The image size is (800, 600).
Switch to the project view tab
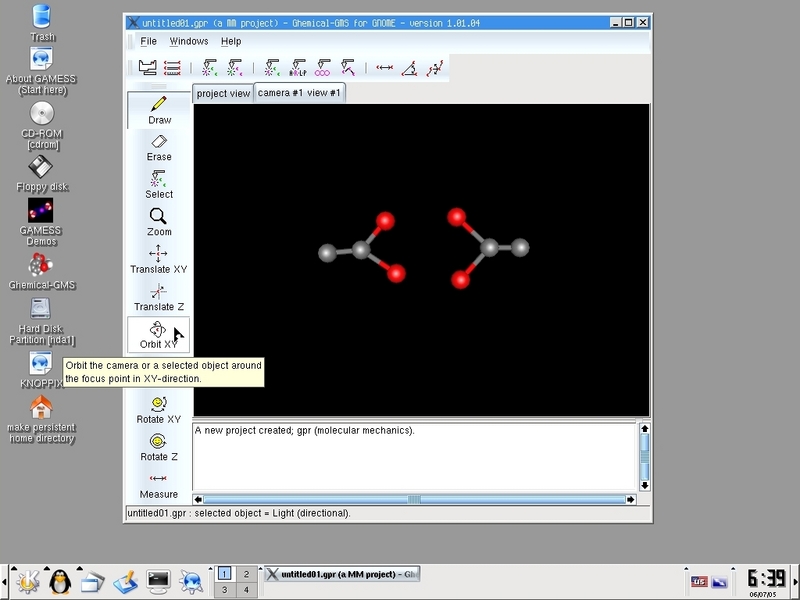coord(223,93)
